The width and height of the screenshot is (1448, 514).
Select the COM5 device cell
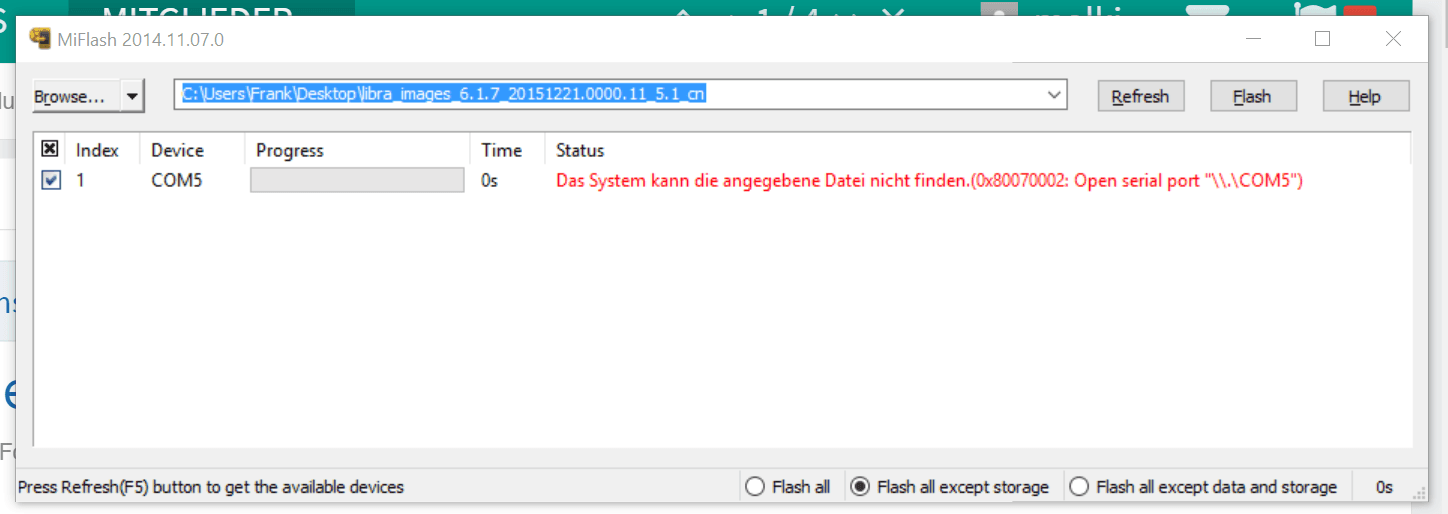pyautogui.click(x=176, y=181)
